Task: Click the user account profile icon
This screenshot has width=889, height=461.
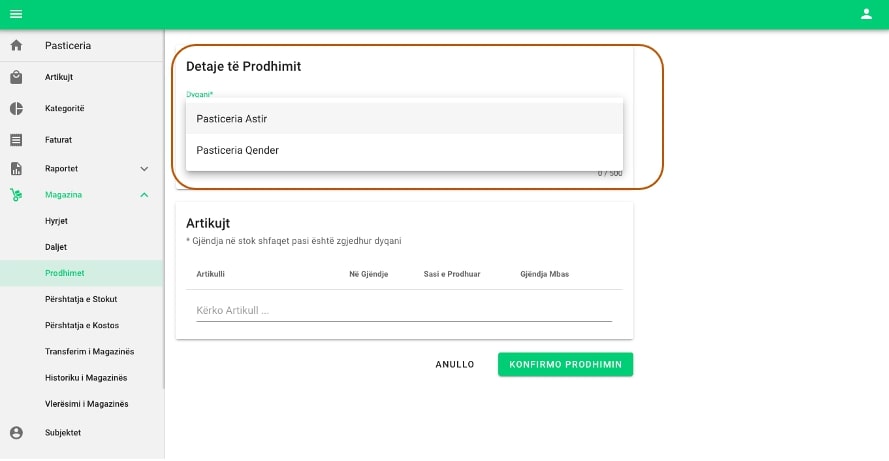Action: [866, 13]
